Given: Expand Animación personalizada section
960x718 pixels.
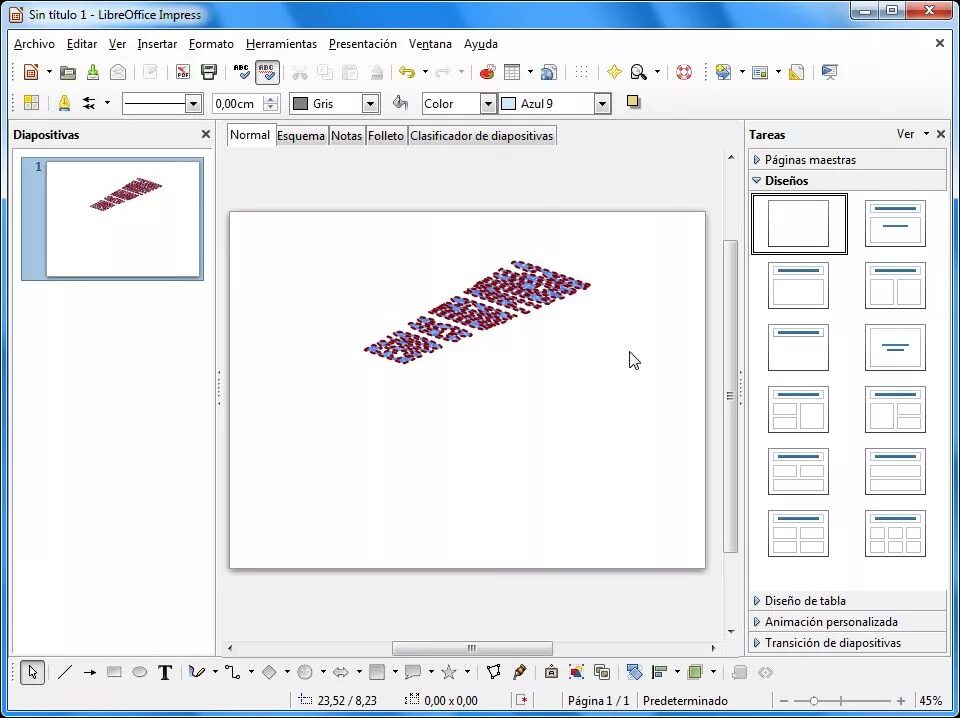Looking at the screenshot, I should click(x=847, y=621).
